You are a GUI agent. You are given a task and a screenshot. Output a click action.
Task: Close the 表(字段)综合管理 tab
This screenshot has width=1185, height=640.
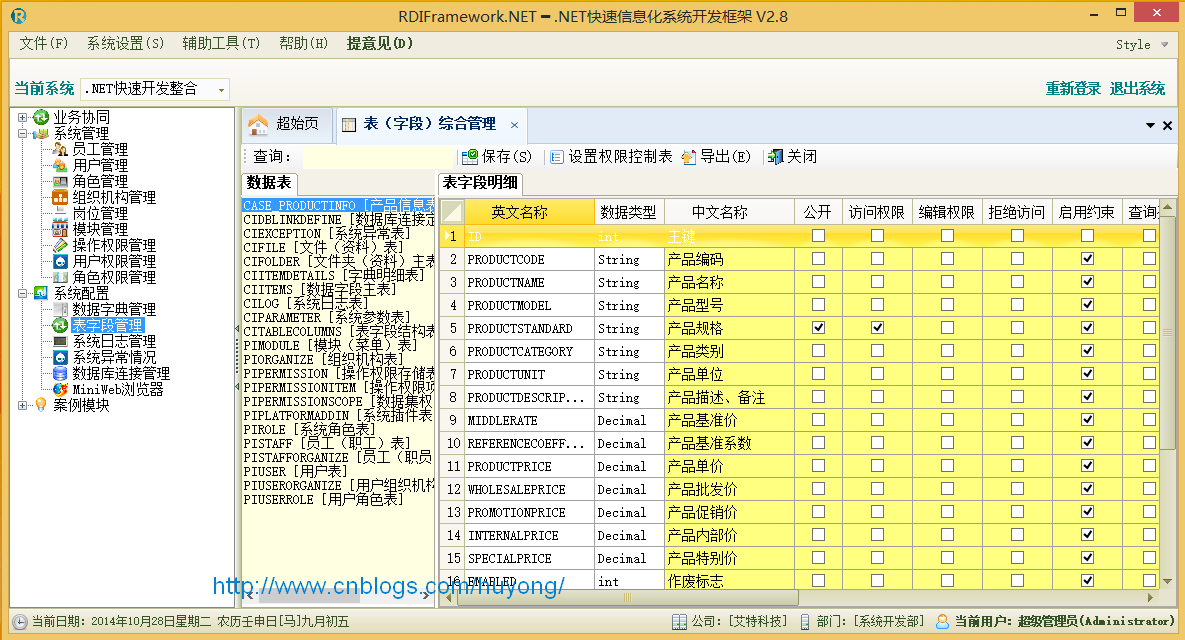[x=515, y=125]
